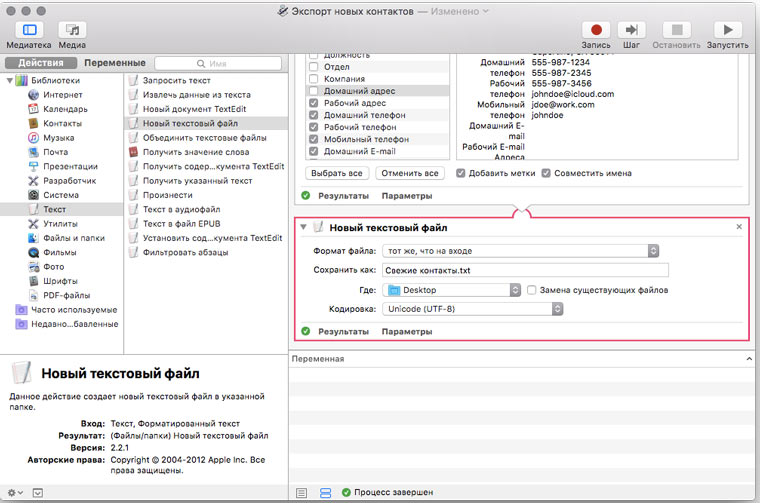Switch to the workflow variables view icon
This screenshot has height=503, width=760.
coord(326,493)
